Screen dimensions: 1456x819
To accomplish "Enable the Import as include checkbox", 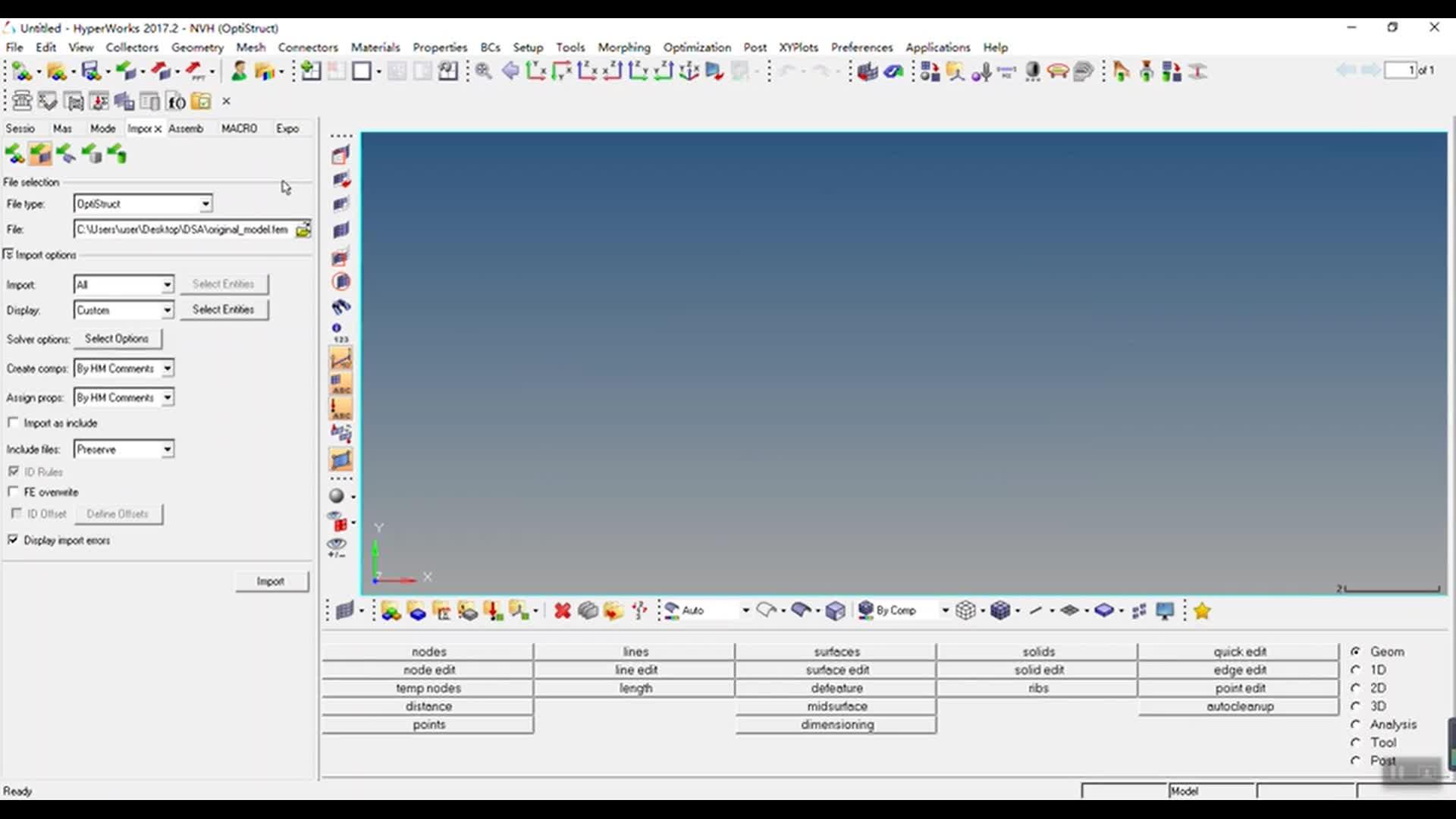I will tap(13, 422).
